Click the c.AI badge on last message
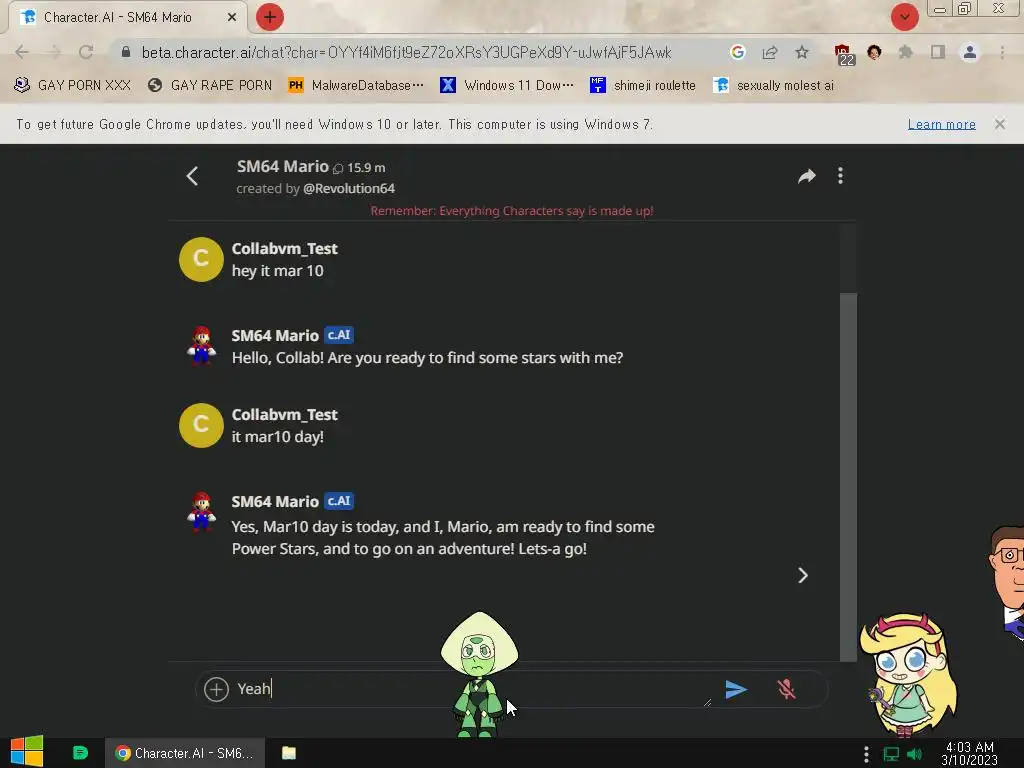Viewport: 1024px width, 768px height. [339, 501]
